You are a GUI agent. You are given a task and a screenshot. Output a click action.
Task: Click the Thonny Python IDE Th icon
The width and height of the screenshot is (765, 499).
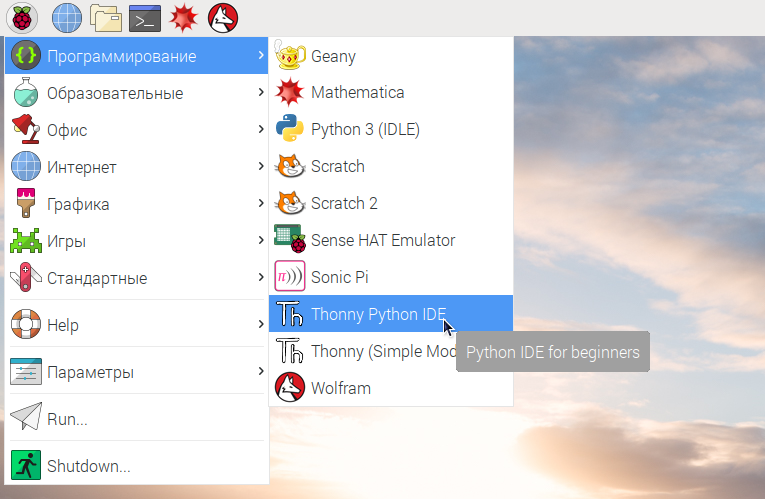point(290,314)
